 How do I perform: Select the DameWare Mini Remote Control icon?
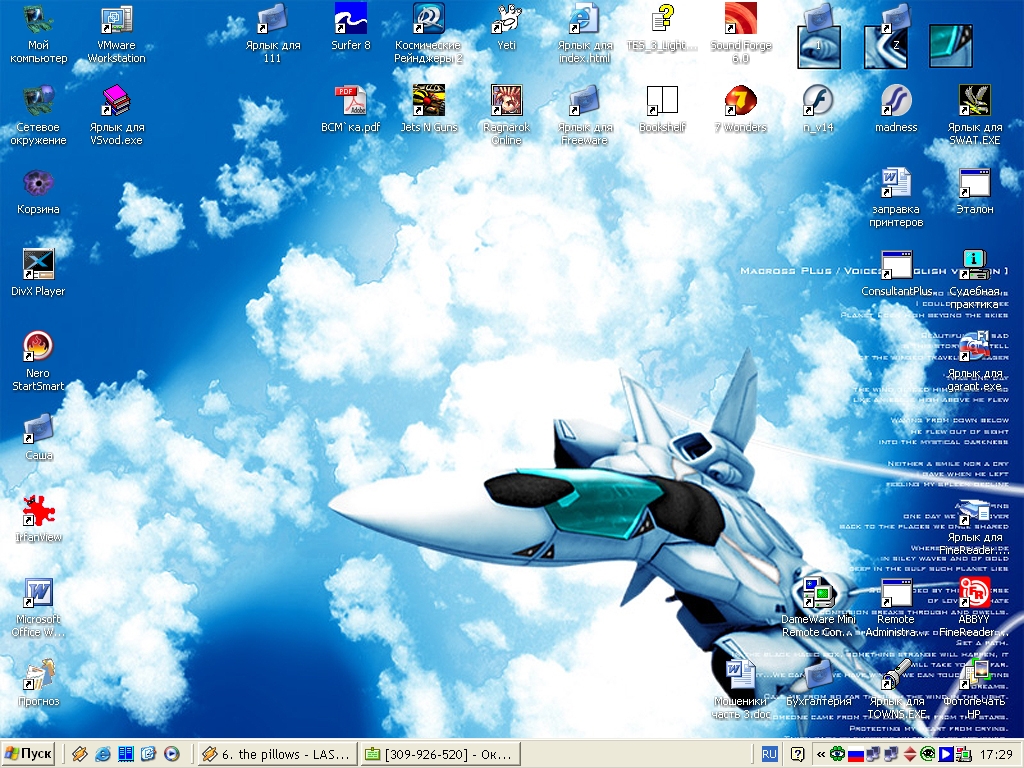coord(818,608)
